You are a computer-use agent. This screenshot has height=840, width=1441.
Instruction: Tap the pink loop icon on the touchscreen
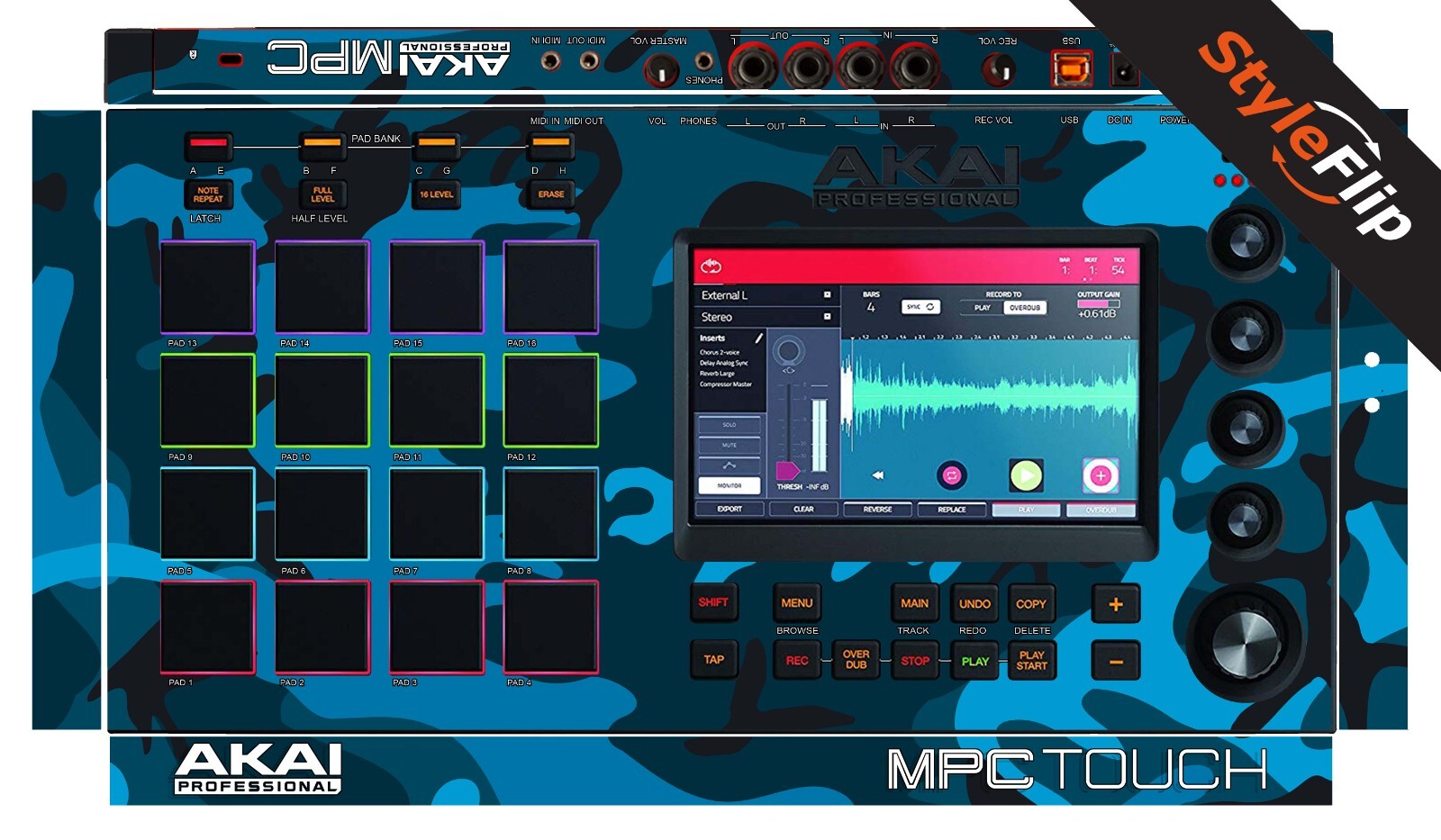click(951, 475)
